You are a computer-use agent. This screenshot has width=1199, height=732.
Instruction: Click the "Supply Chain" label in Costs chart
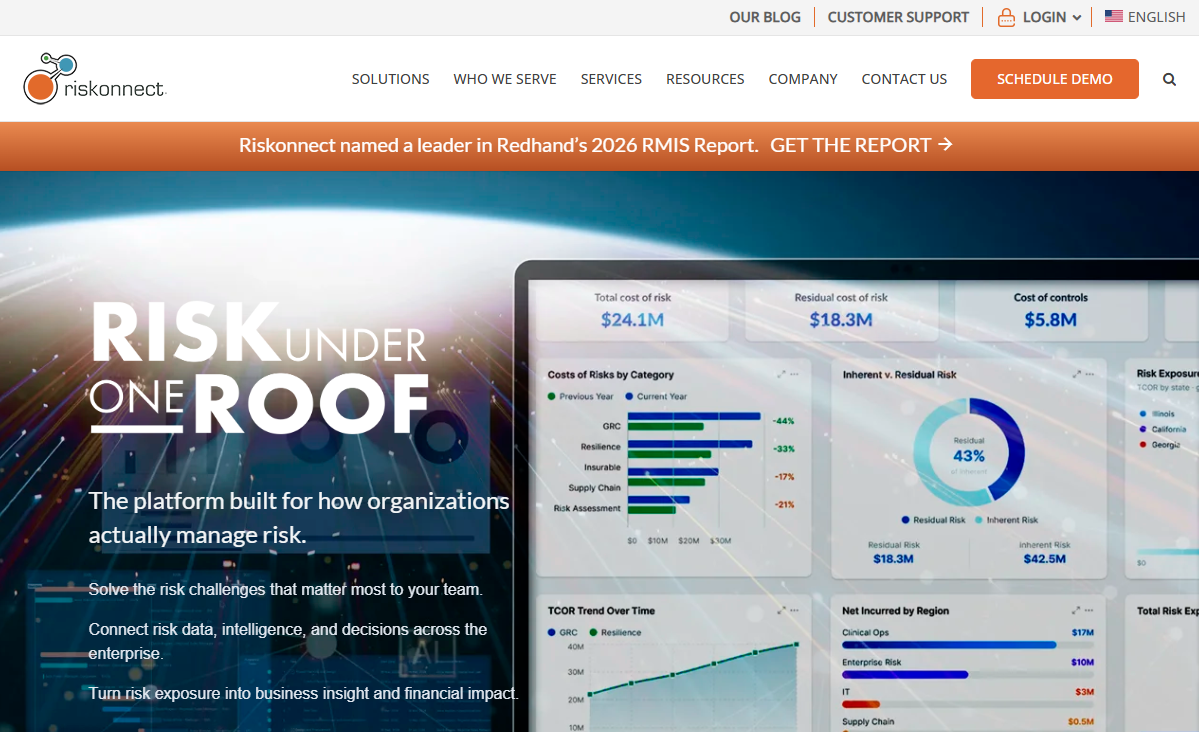point(594,488)
